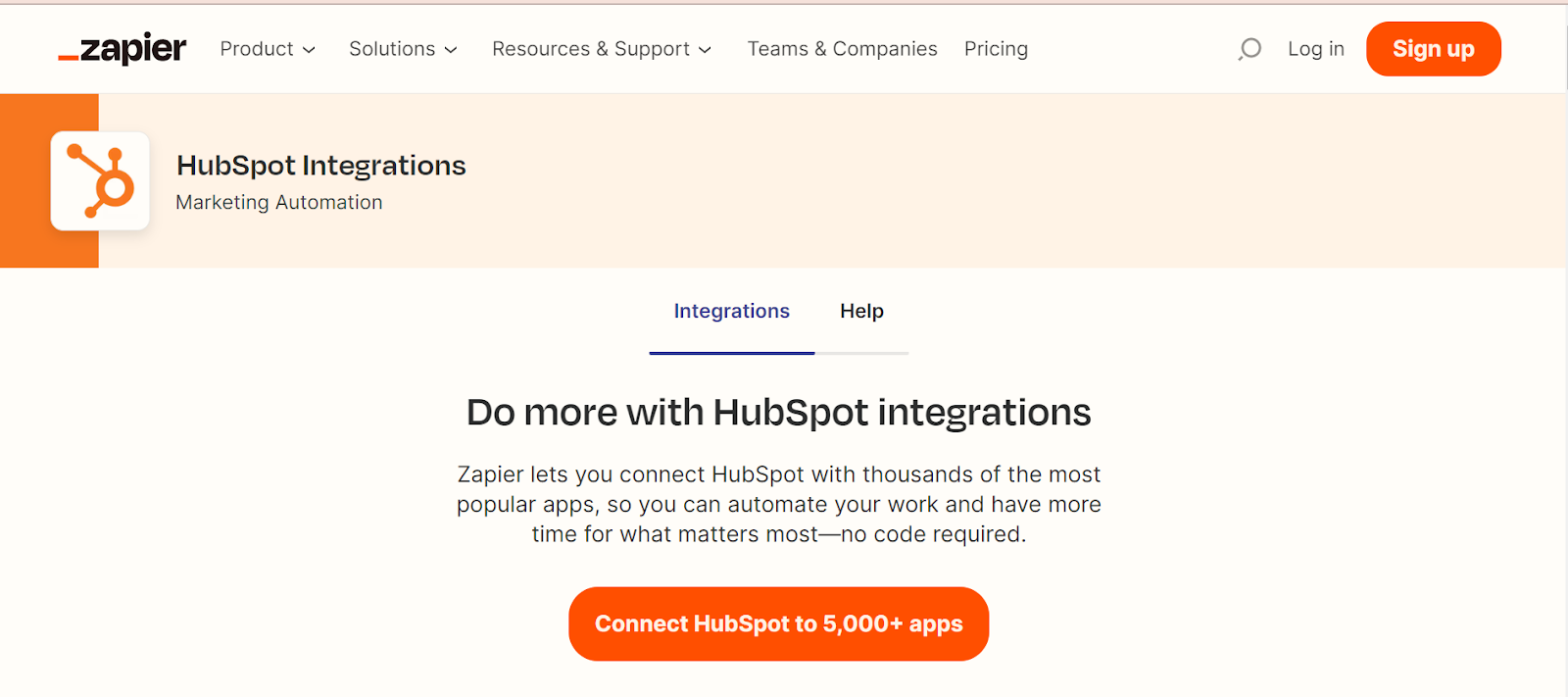The height and width of the screenshot is (697, 1568).
Task: Go to the Pricing page
Action: tap(996, 49)
